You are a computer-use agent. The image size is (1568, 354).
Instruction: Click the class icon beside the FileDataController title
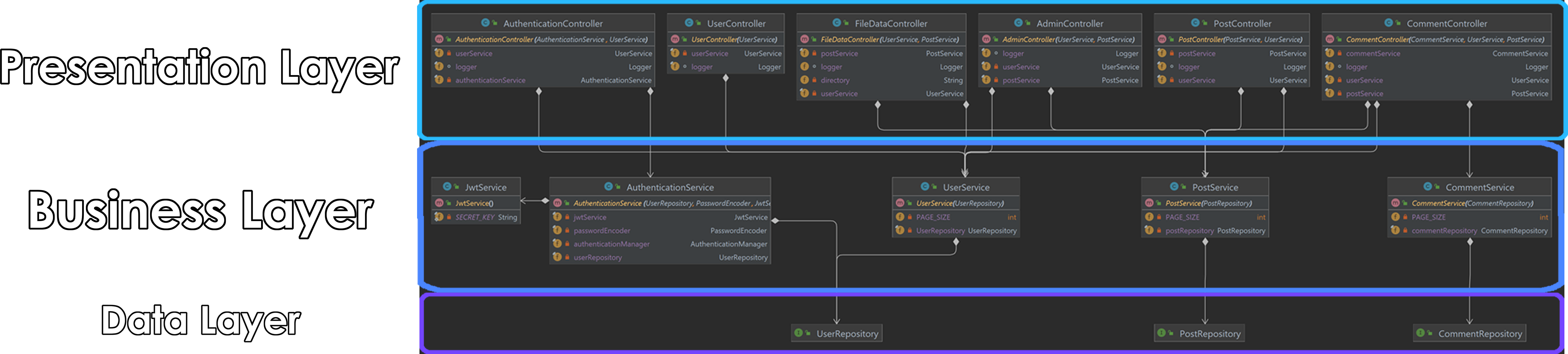click(x=836, y=23)
